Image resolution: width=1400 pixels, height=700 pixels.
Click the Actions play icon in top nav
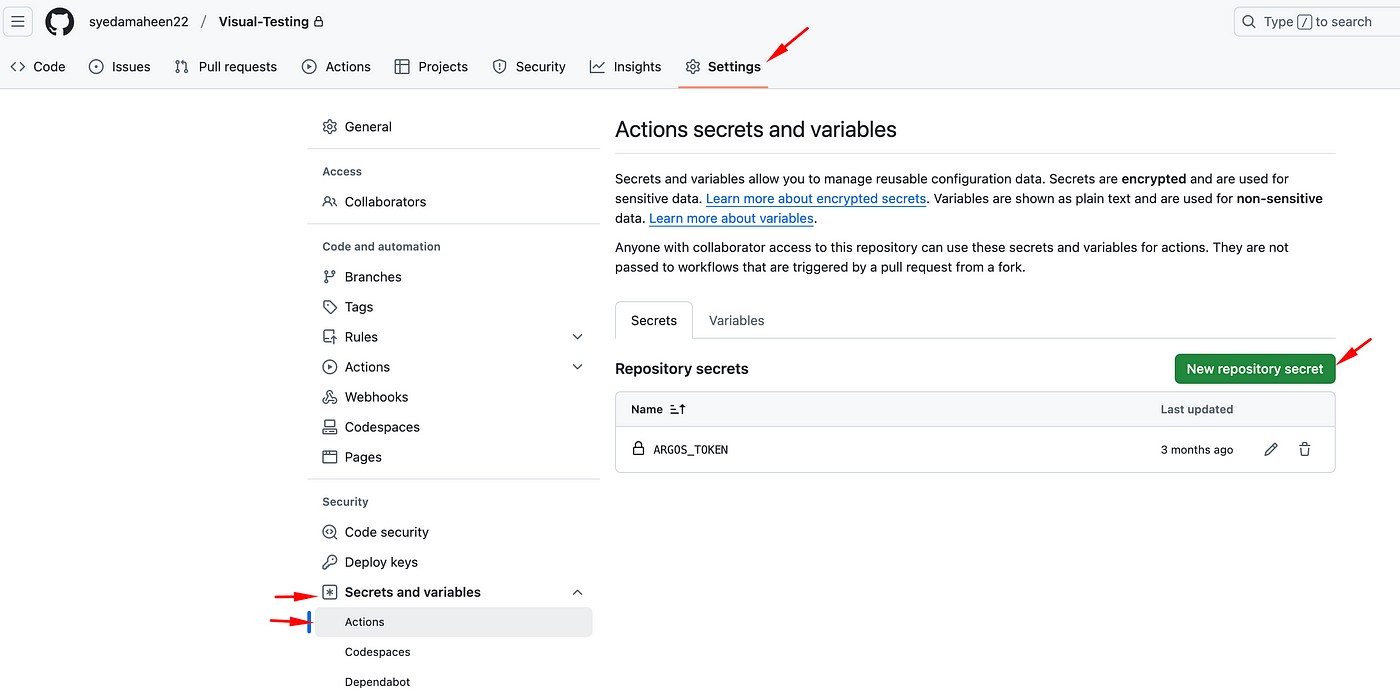pyautogui.click(x=310, y=67)
